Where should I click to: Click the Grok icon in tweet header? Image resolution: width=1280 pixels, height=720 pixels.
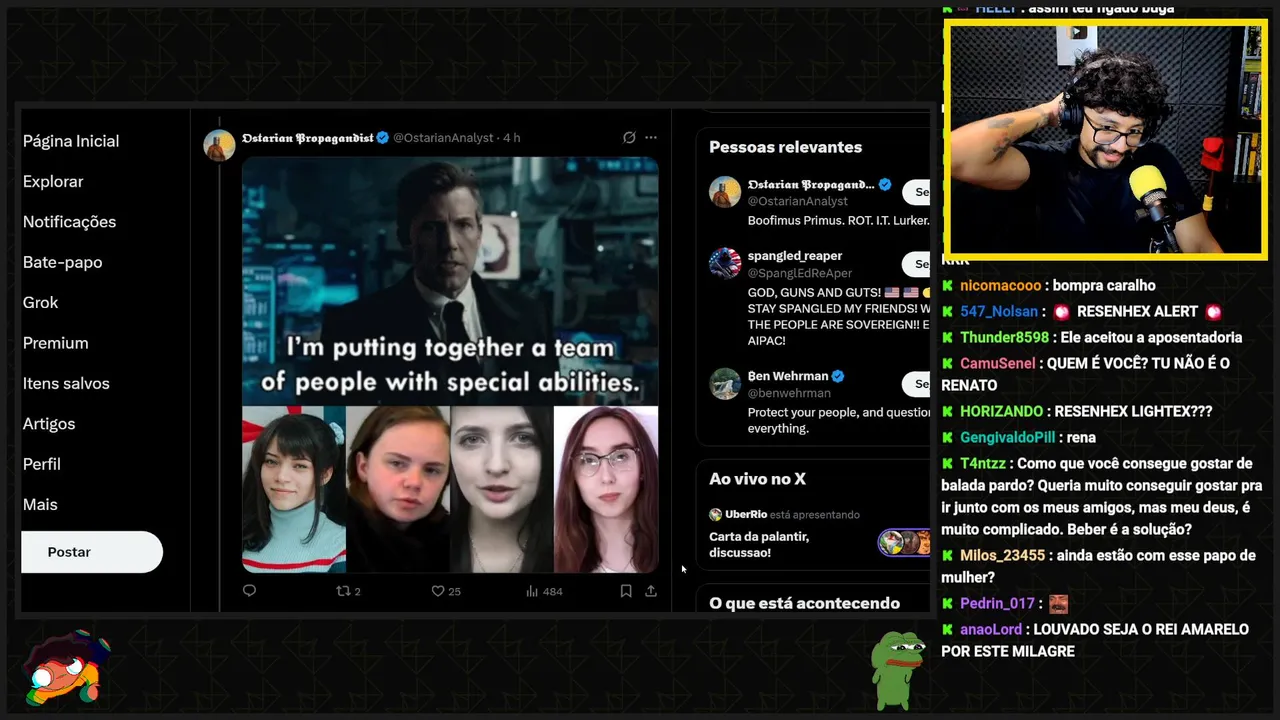[x=629, y=138]
